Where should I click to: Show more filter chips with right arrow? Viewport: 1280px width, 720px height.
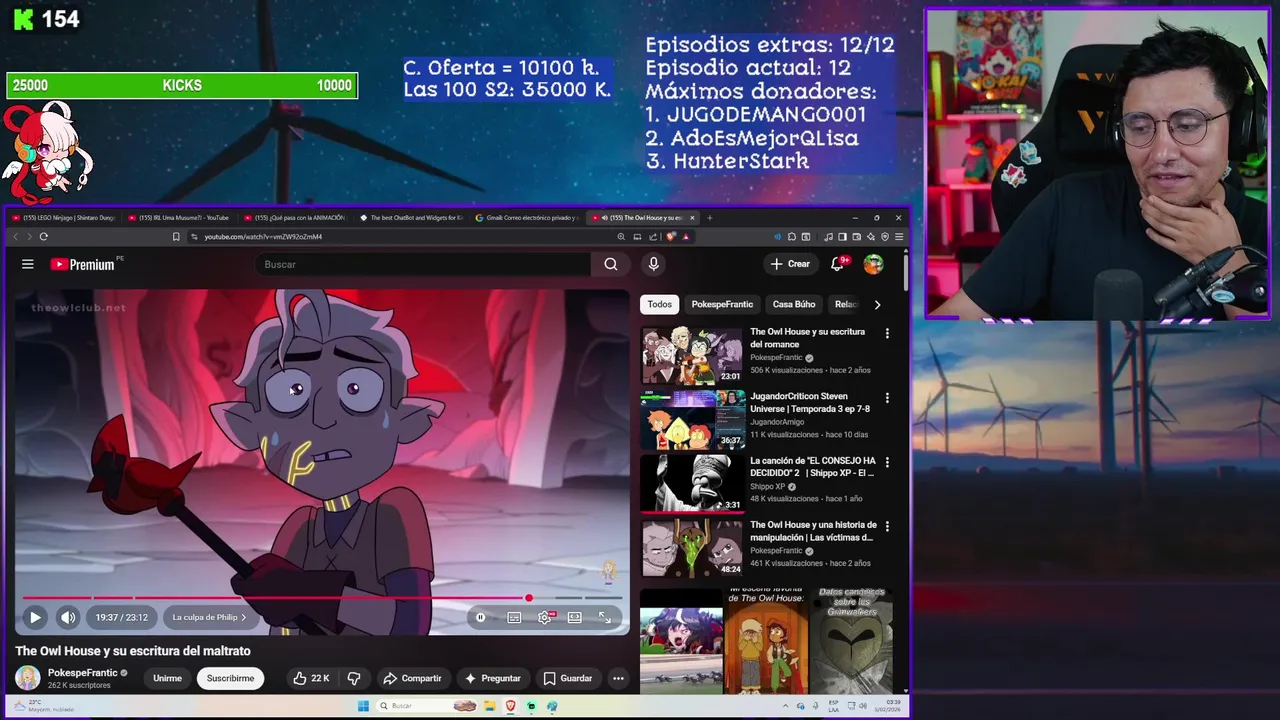[x=877, y=304]
